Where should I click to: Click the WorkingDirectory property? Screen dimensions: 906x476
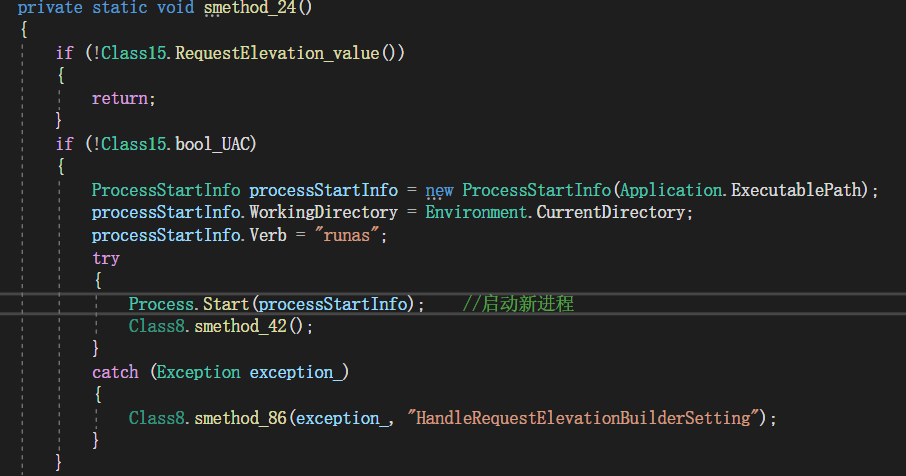click(324, 213)
